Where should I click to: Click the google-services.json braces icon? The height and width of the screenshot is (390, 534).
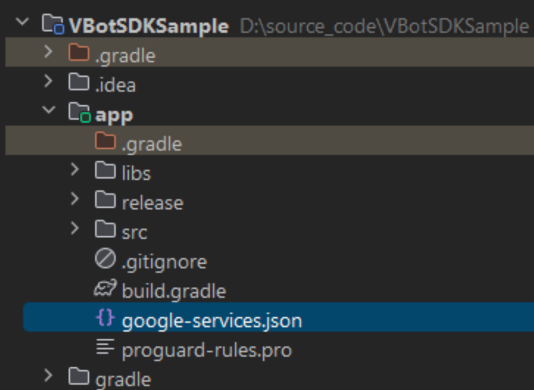pyautogui.click(x=105, y=317)
